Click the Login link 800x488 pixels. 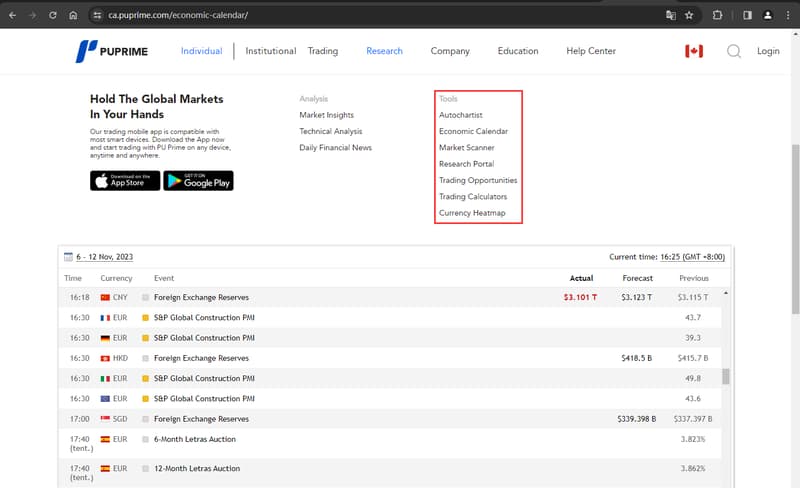point(768,51)
